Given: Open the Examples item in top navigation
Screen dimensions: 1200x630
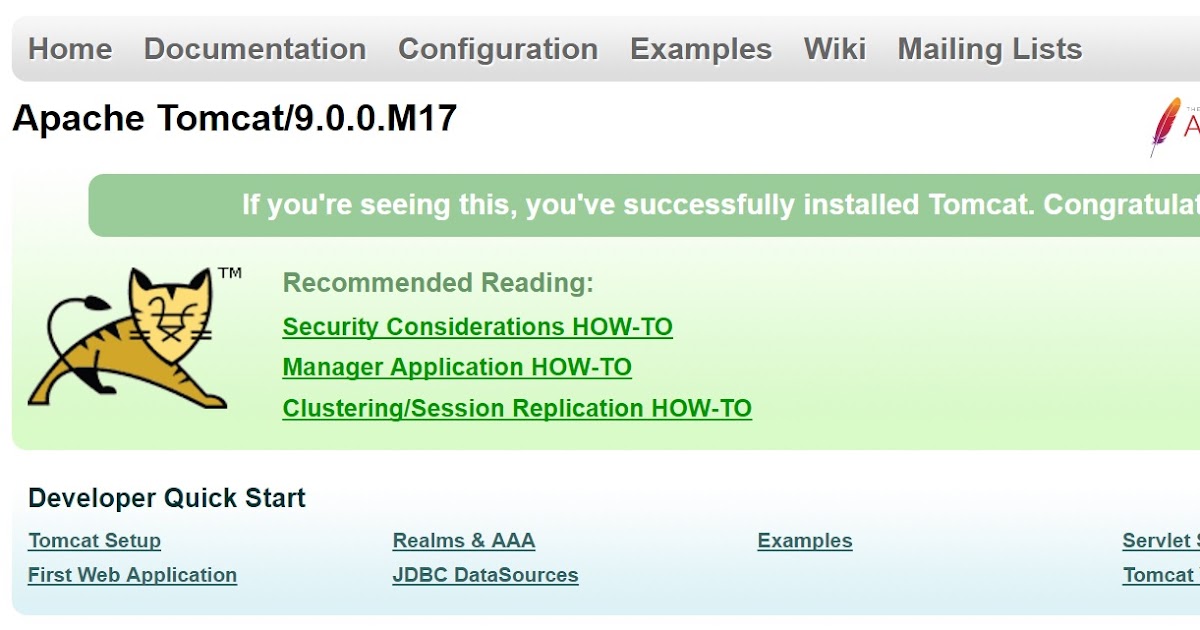Looking at the screenshot, I should [701, 49].
